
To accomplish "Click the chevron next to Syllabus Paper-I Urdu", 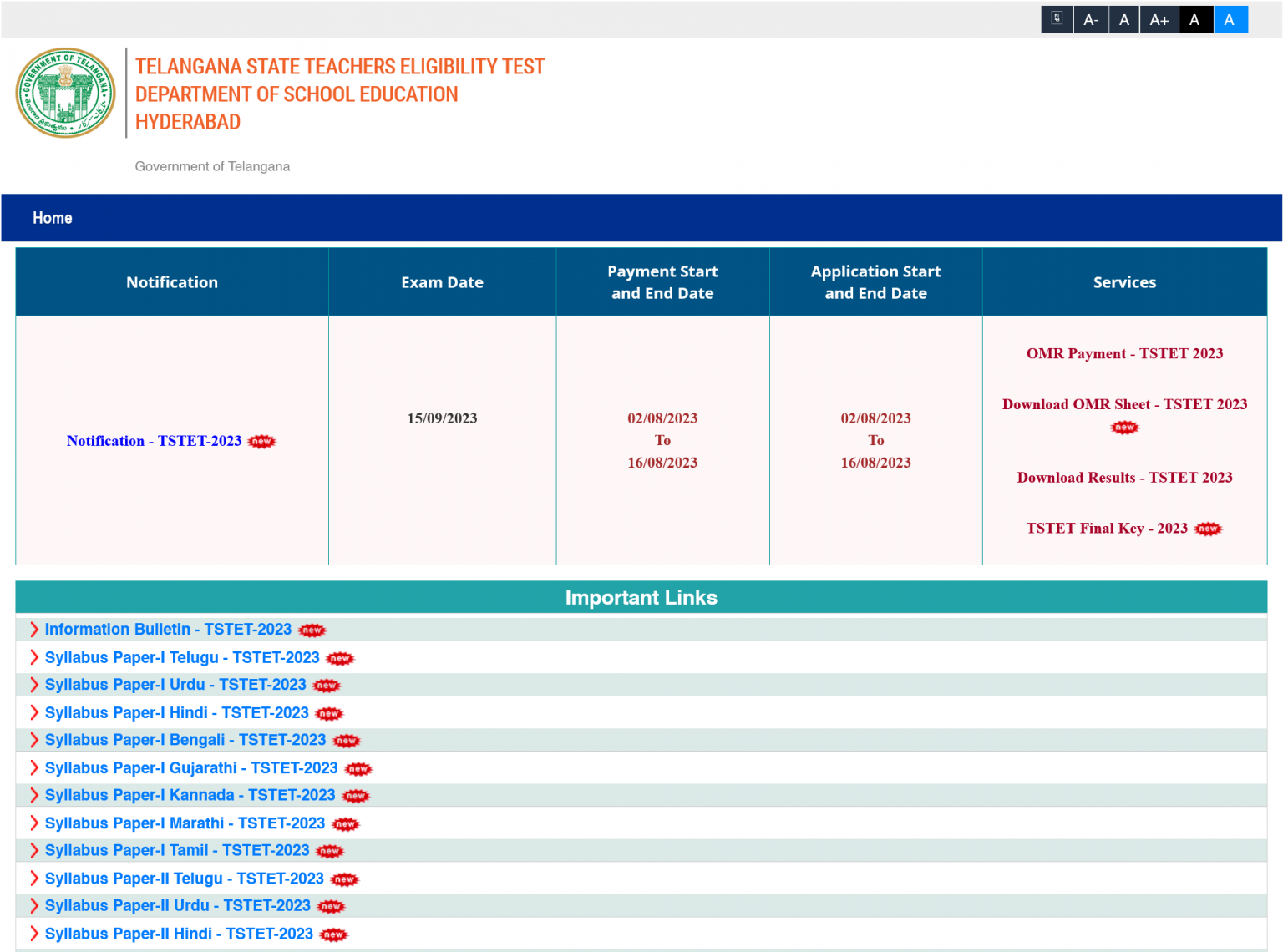I will pyautogui.click(x=34, y=685).
